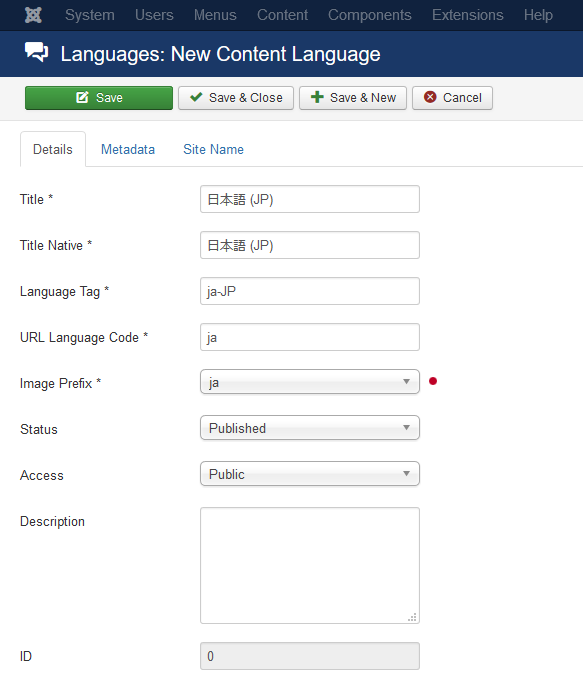
Task: Open the Image Prefix dropdown
Action: [310, 382]
